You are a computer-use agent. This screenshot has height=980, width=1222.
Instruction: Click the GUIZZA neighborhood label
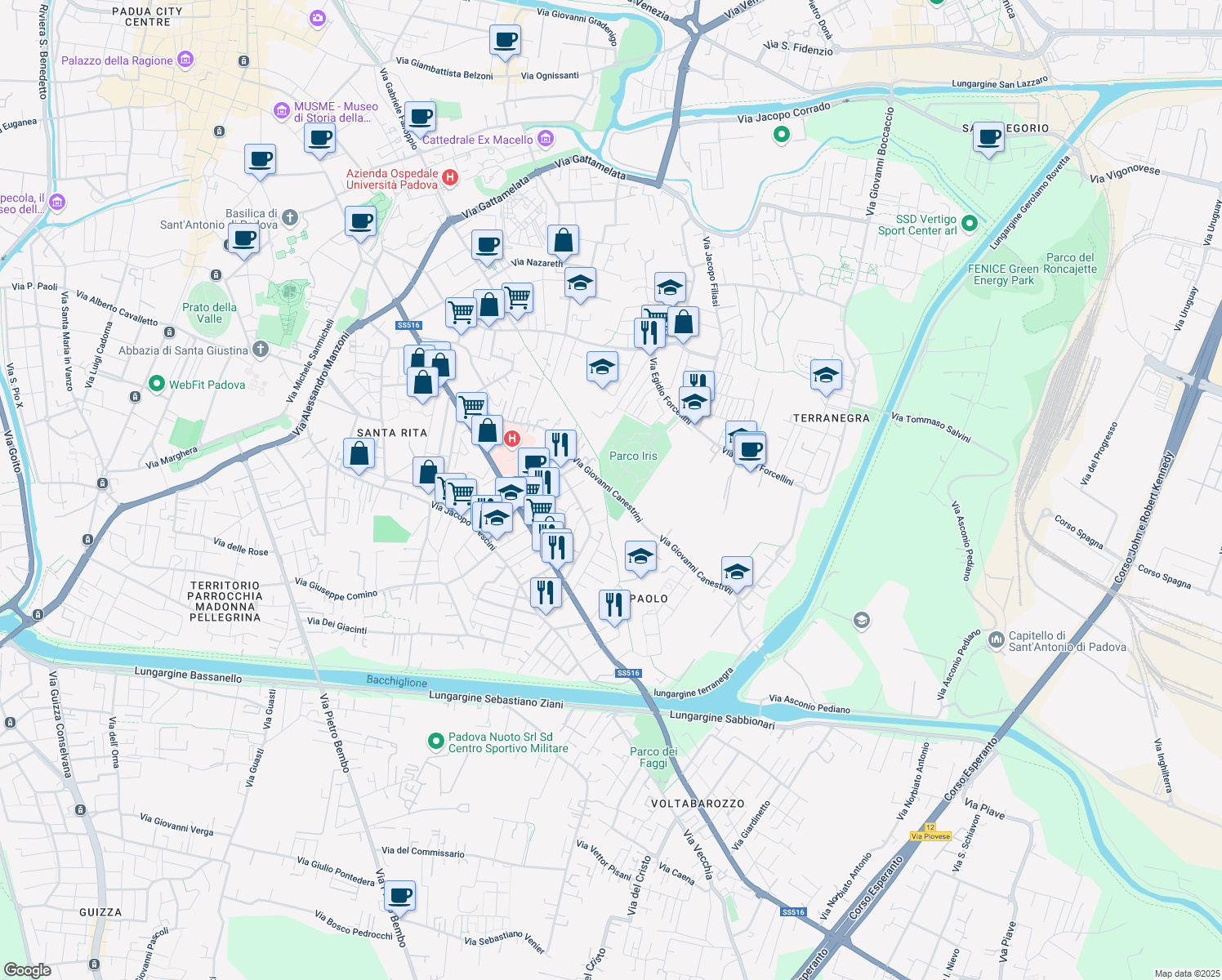pos(100,912)
